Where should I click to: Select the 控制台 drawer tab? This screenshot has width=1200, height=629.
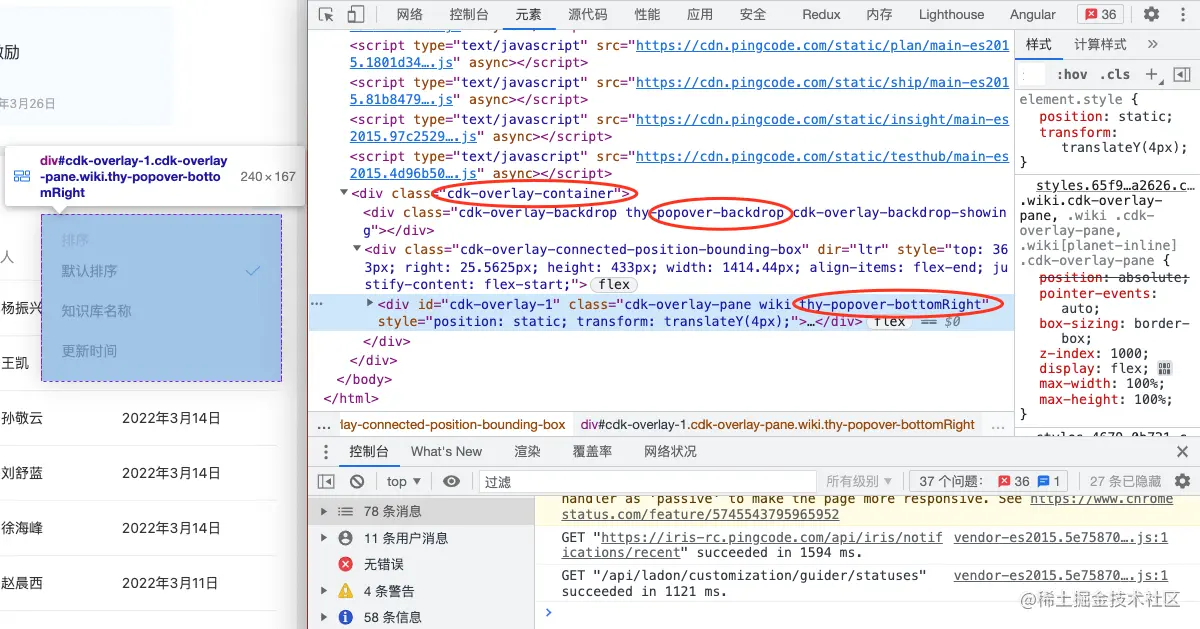point(369,452)
